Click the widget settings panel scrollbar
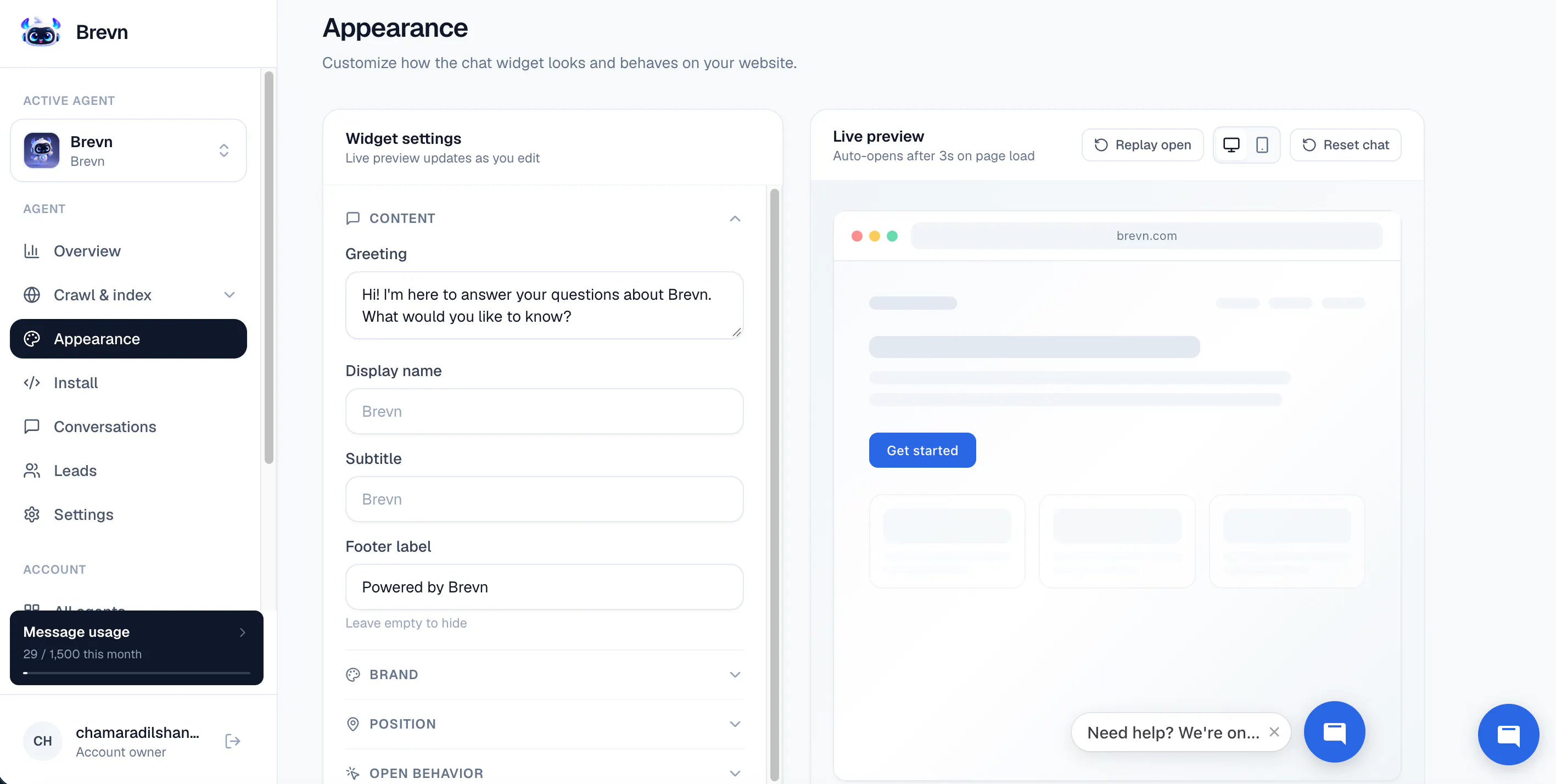Image resolution: width=1556 pixels, height=784 pixels. tap(774, 485)
